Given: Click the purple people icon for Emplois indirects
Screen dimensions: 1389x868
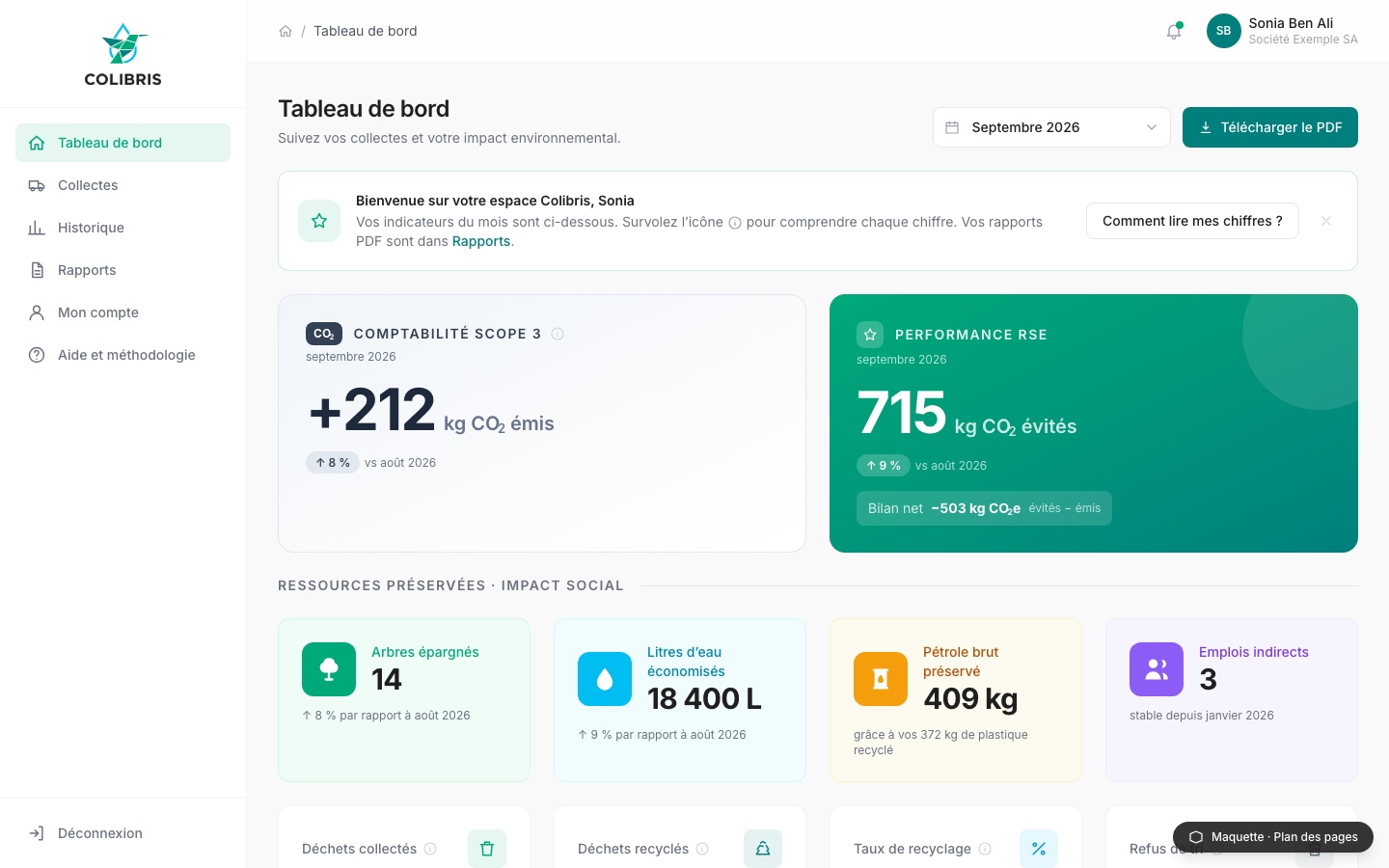Looking at the screenshot, I should (1157, 669).
